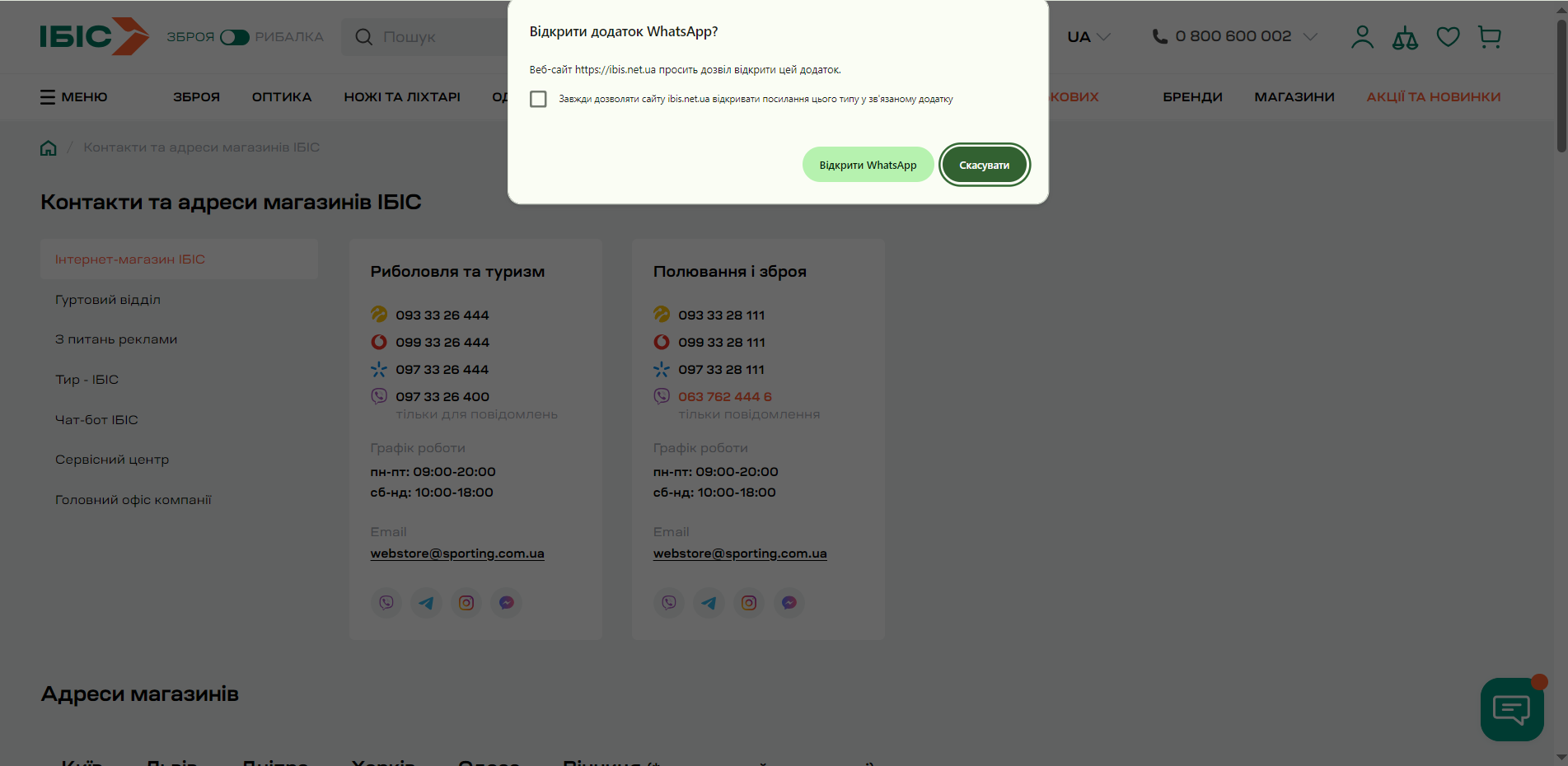Open the live chat widget
This screenshot has height=766, width=1568.
1512,709
